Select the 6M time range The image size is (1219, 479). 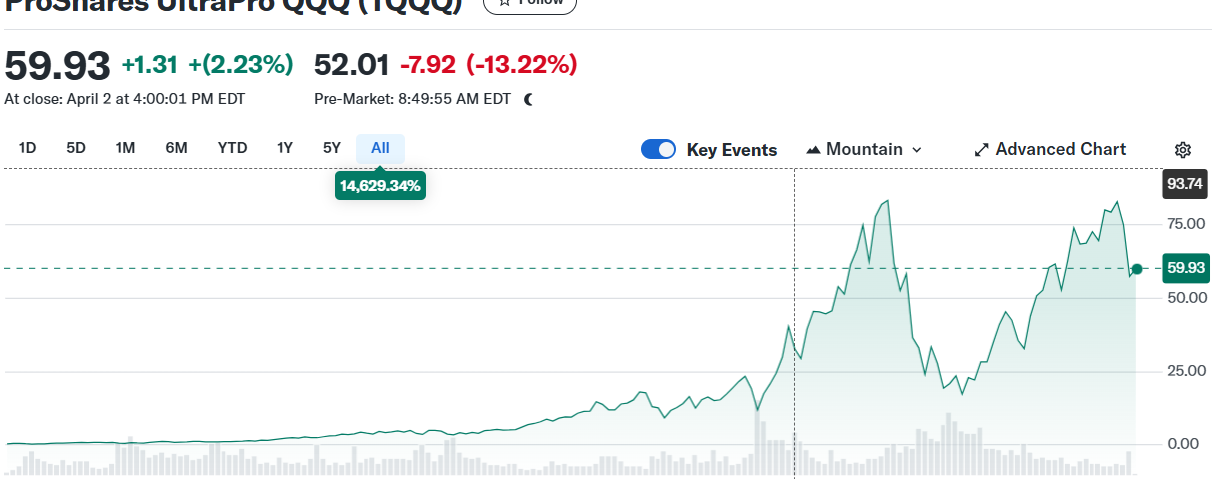[176, 148]
